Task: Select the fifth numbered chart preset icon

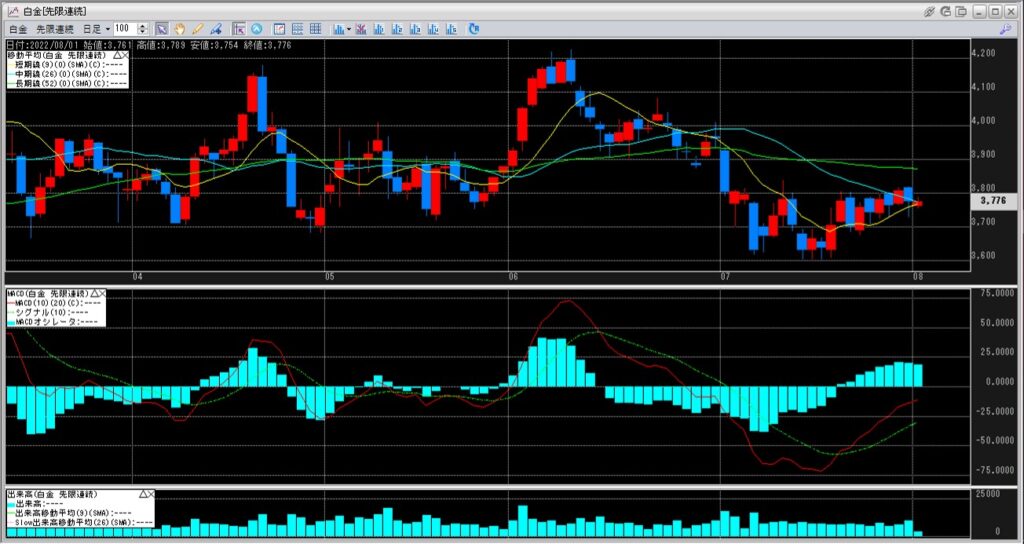Action: tap(451, 29)
